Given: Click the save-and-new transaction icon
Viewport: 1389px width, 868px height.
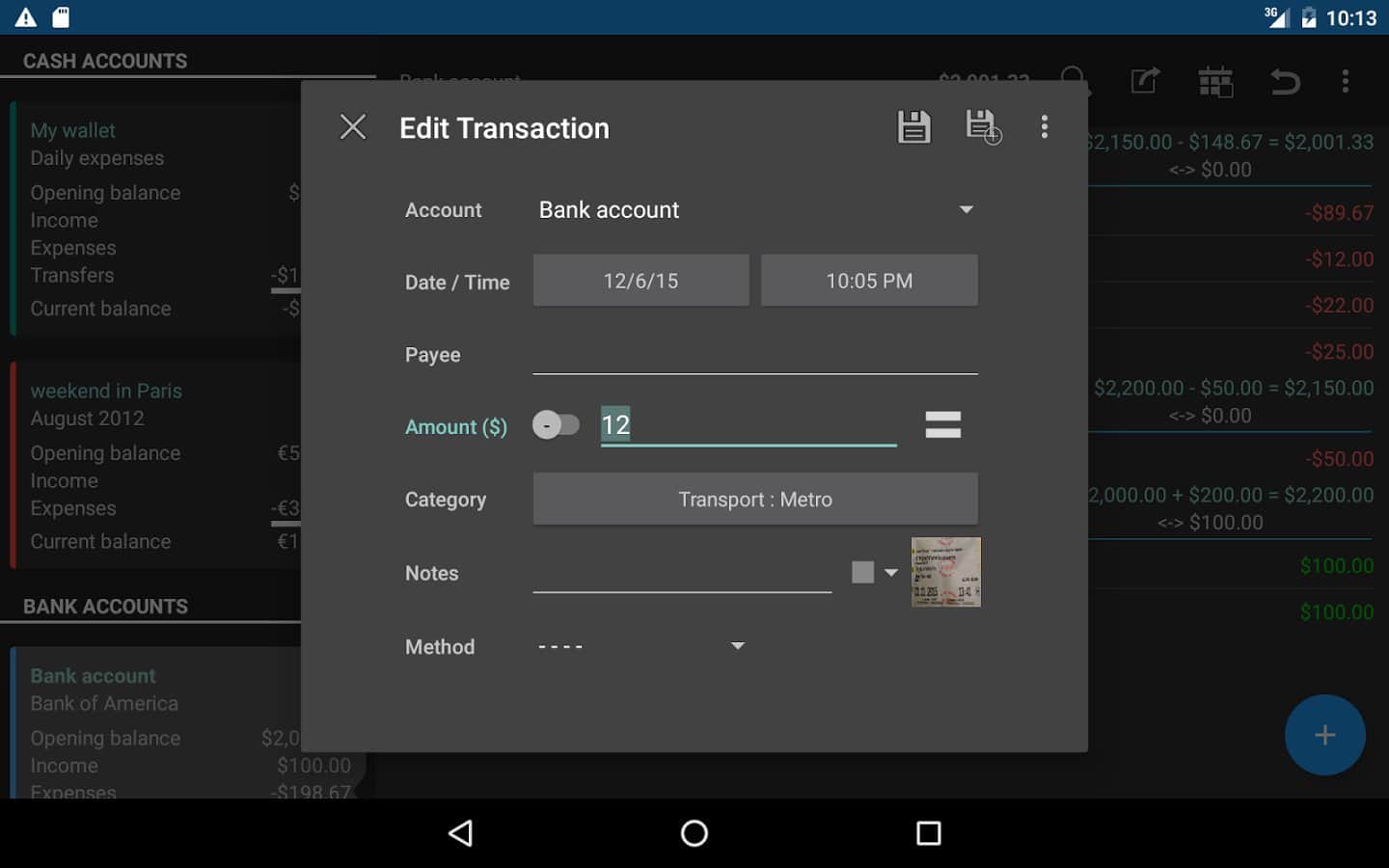Looking at the screenshot, I should point(983,127).
